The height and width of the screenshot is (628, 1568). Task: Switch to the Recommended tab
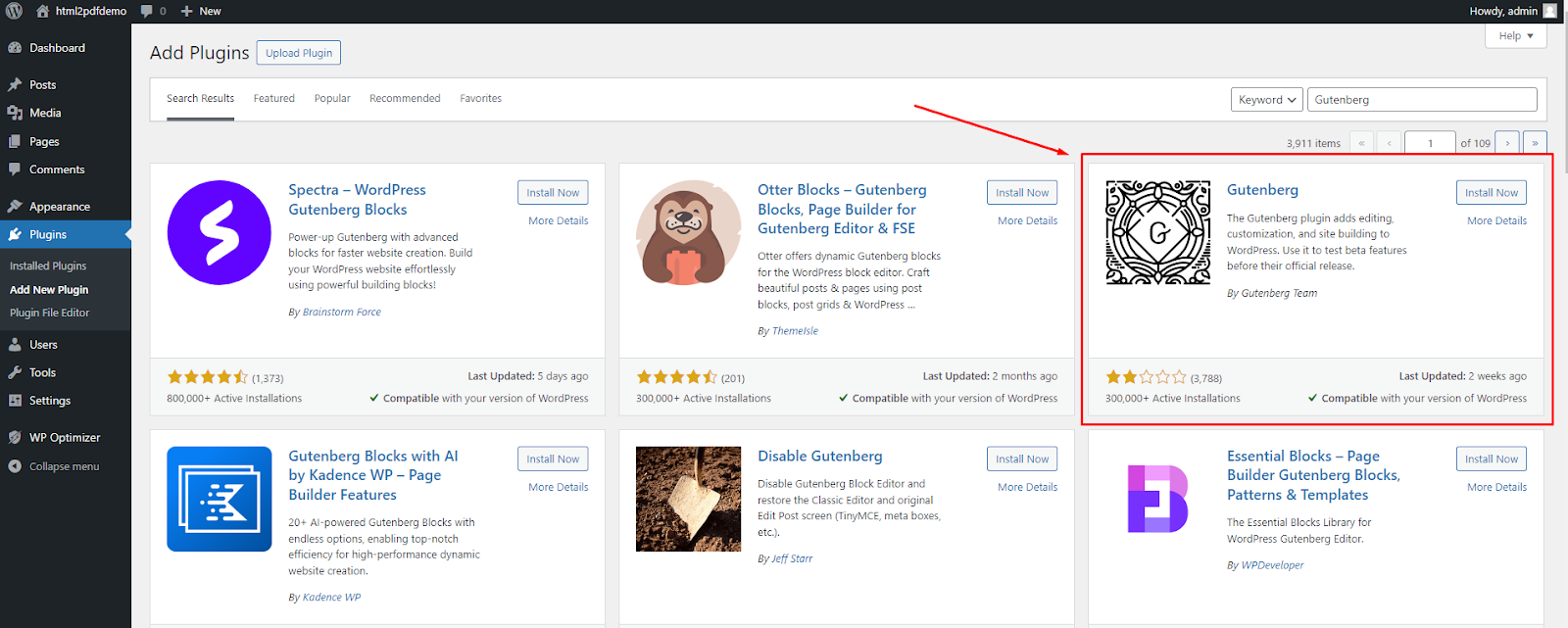[405, 99]
